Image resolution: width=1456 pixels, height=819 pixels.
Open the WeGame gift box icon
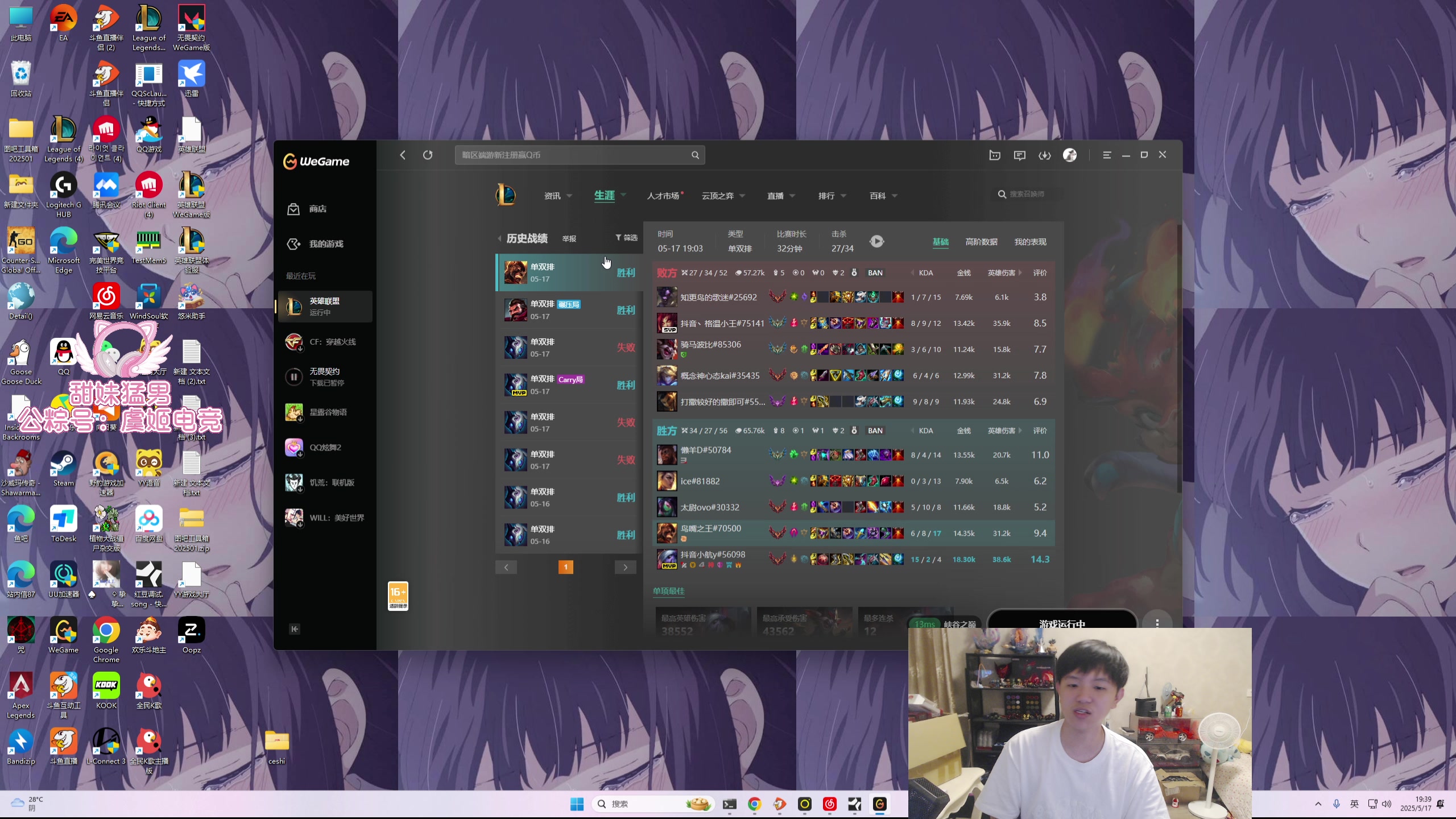coord(995,155)
